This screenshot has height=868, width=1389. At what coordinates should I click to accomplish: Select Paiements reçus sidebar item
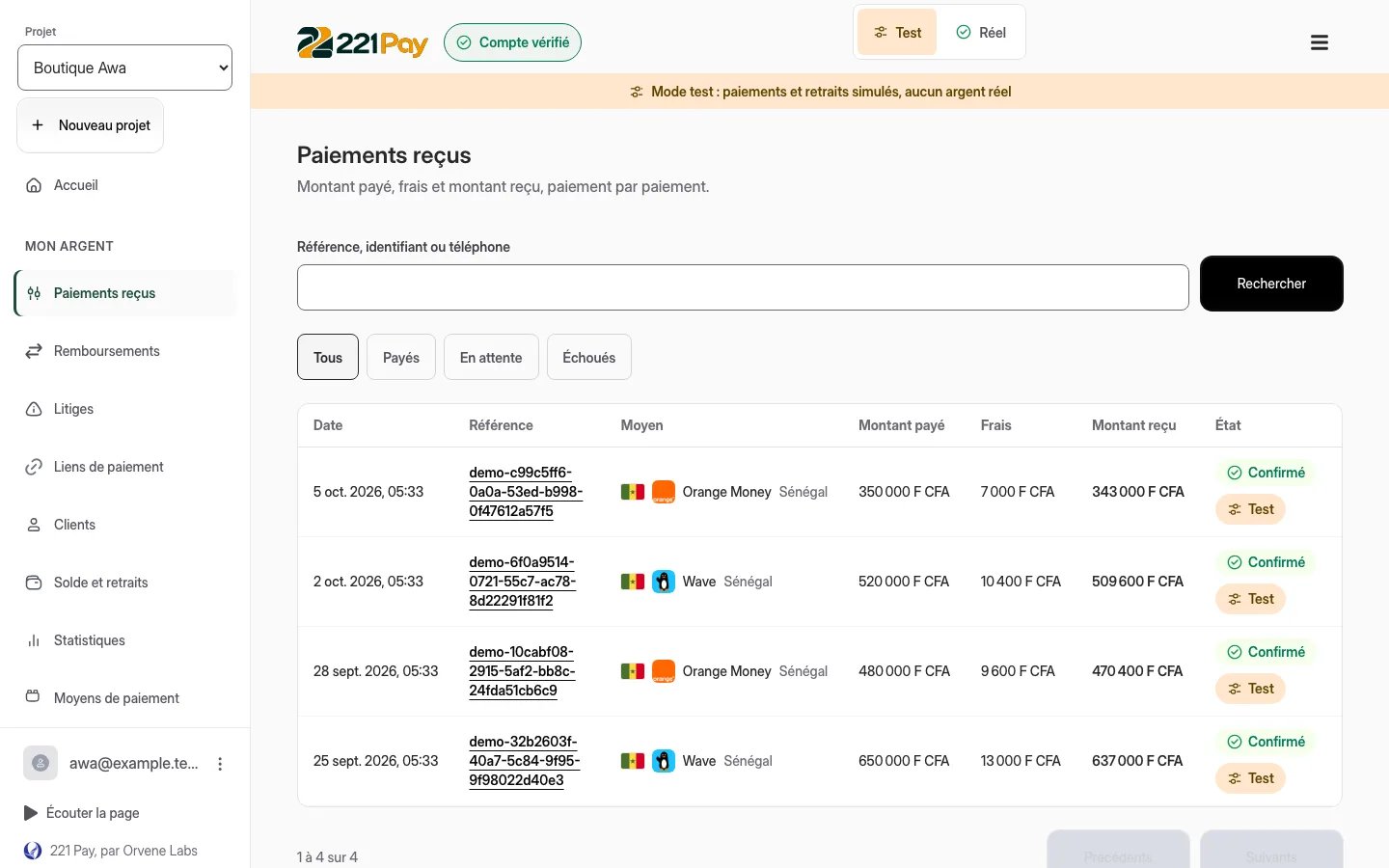(x=125, y=293)
